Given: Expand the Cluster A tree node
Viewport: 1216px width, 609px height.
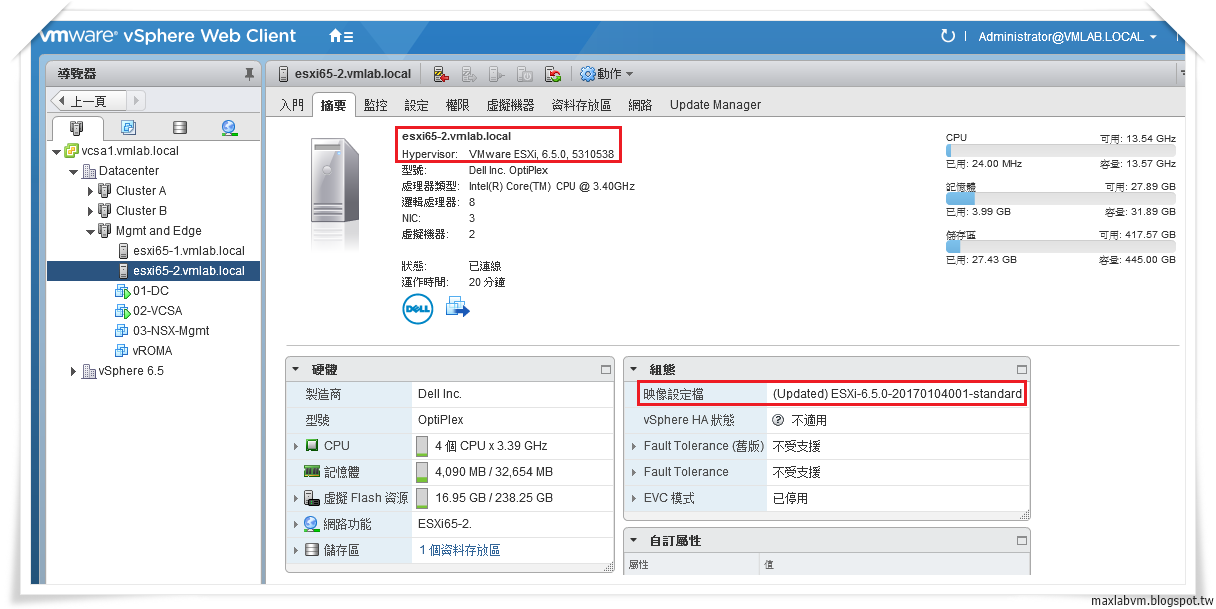Looking at the screenshot, I should tap(89, 190).
